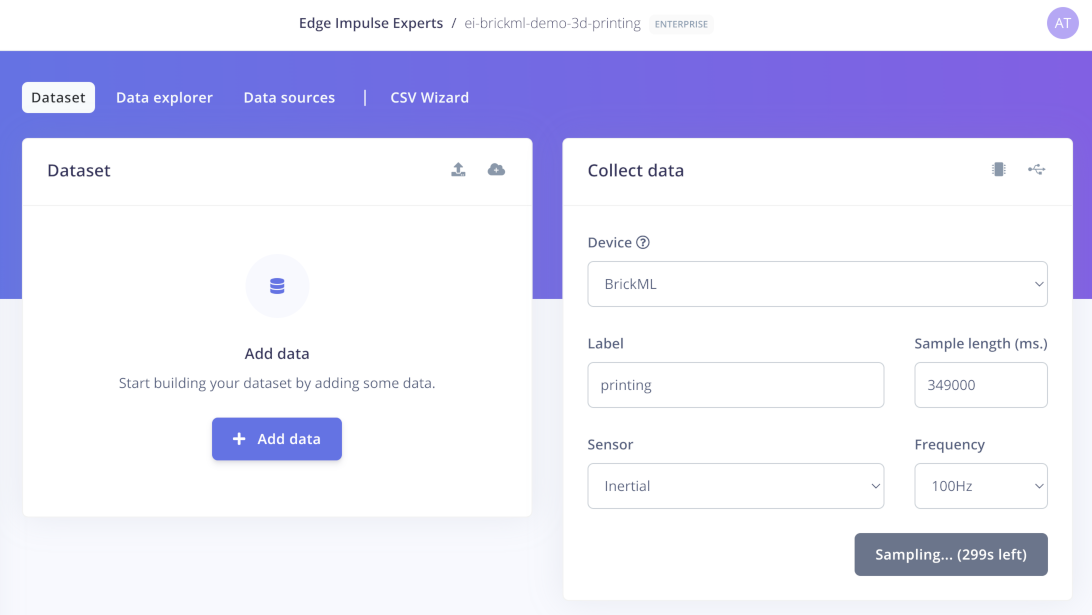1092x615 pixels.
Task: Open the Device dropdown showing BrickML
Action: point(818,284)
